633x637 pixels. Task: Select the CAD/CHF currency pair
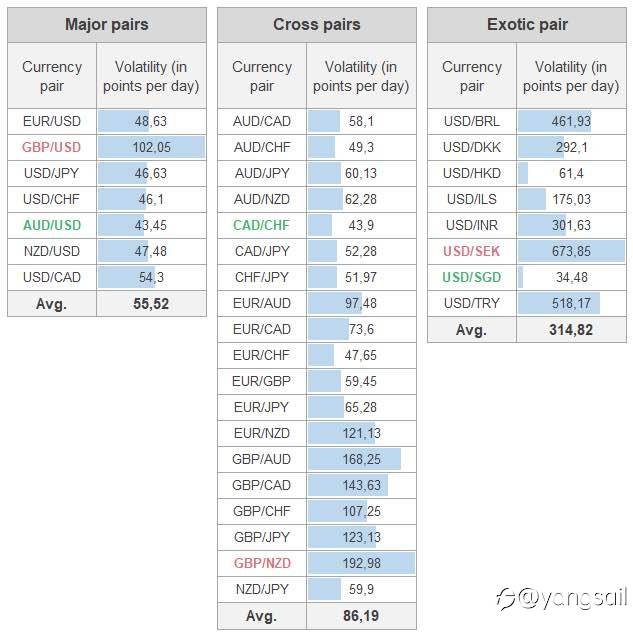pyautogui.click(x=261, y=225)
